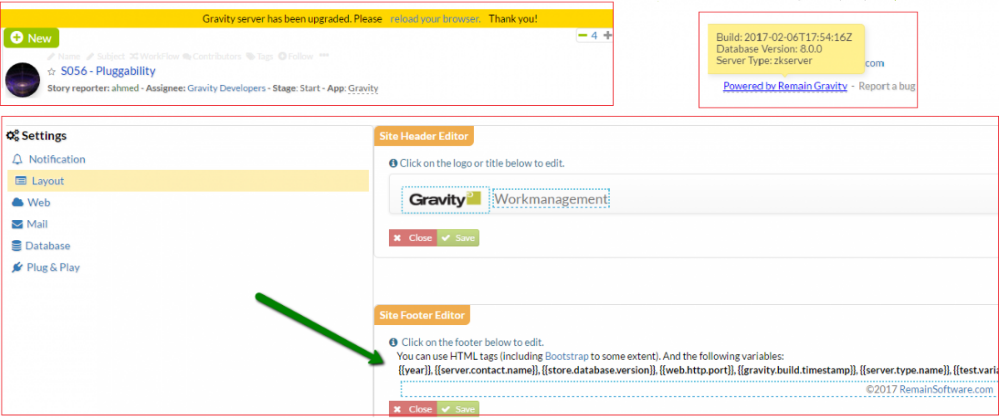This screenshot has height=418, width=1002.
Task: Click the {{server.type.name}} variable
Action: [x=904, y=369]
